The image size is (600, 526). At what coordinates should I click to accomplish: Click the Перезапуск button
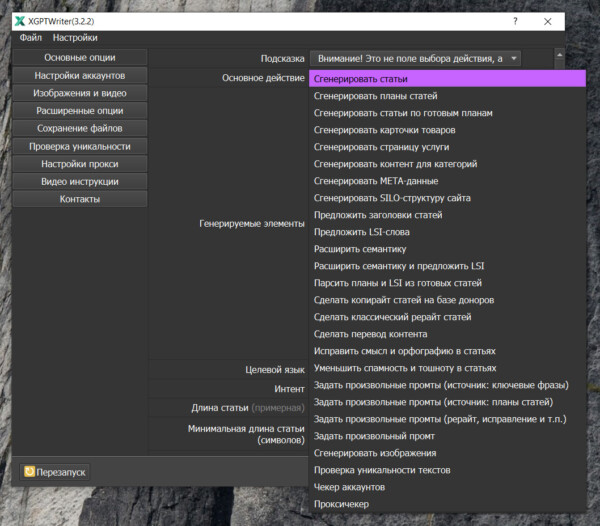pos(55,472)
